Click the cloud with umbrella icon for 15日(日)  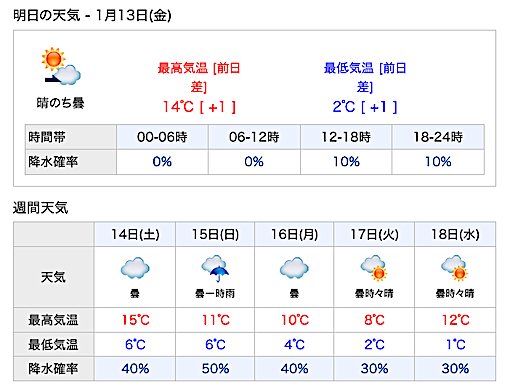click(215, 268)
